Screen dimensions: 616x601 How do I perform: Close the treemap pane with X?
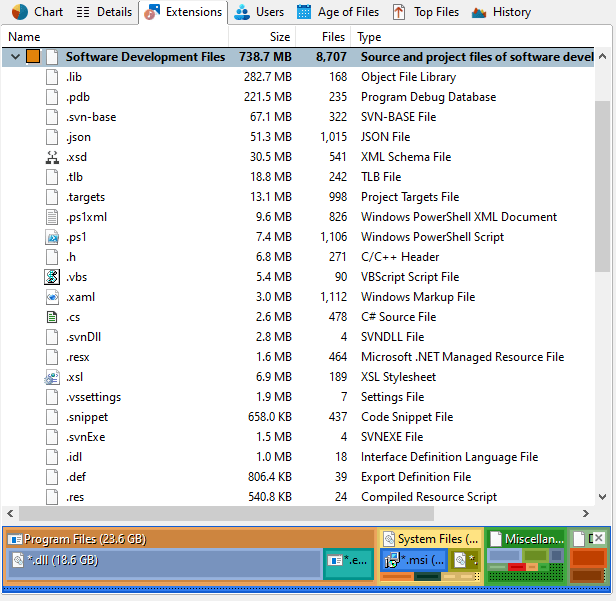599,538
